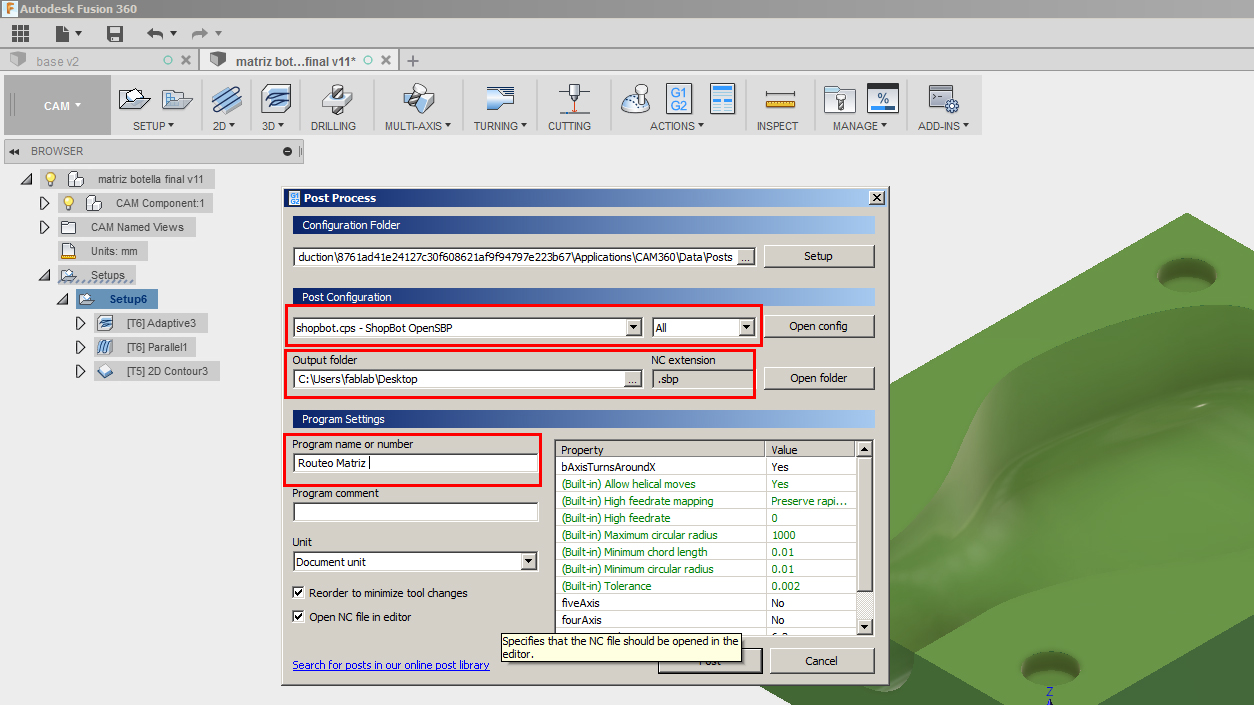The image size is (1254, 705).
Task: Toggle lightbulb visibility for CAM Component:1
Action: [69, 203]
